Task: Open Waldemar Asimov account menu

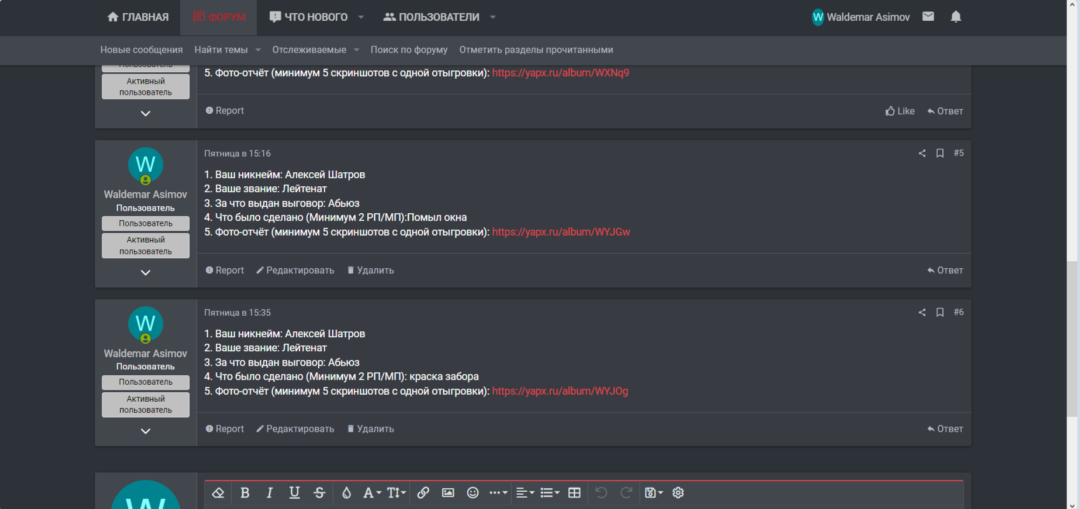Action: (x=861, y=17)
